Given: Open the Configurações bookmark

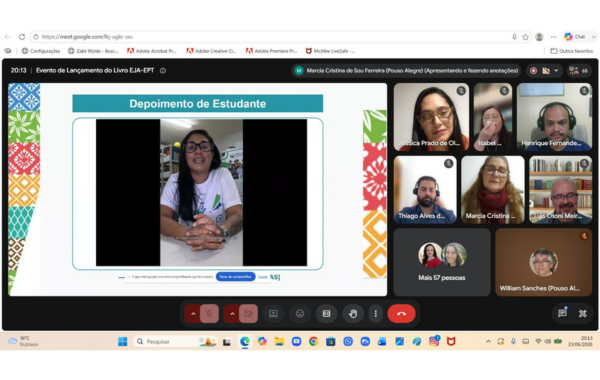Looking at the screenshot, I should (41, 51).
